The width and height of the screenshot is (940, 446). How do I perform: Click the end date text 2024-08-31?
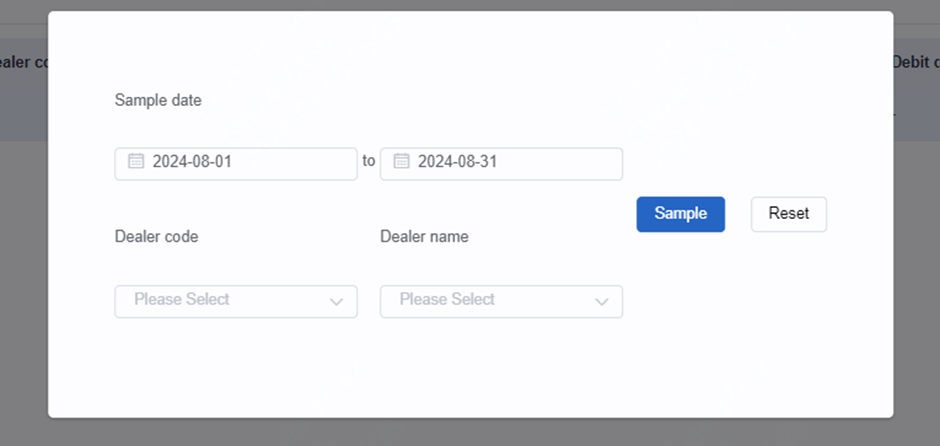pos(457,161)
